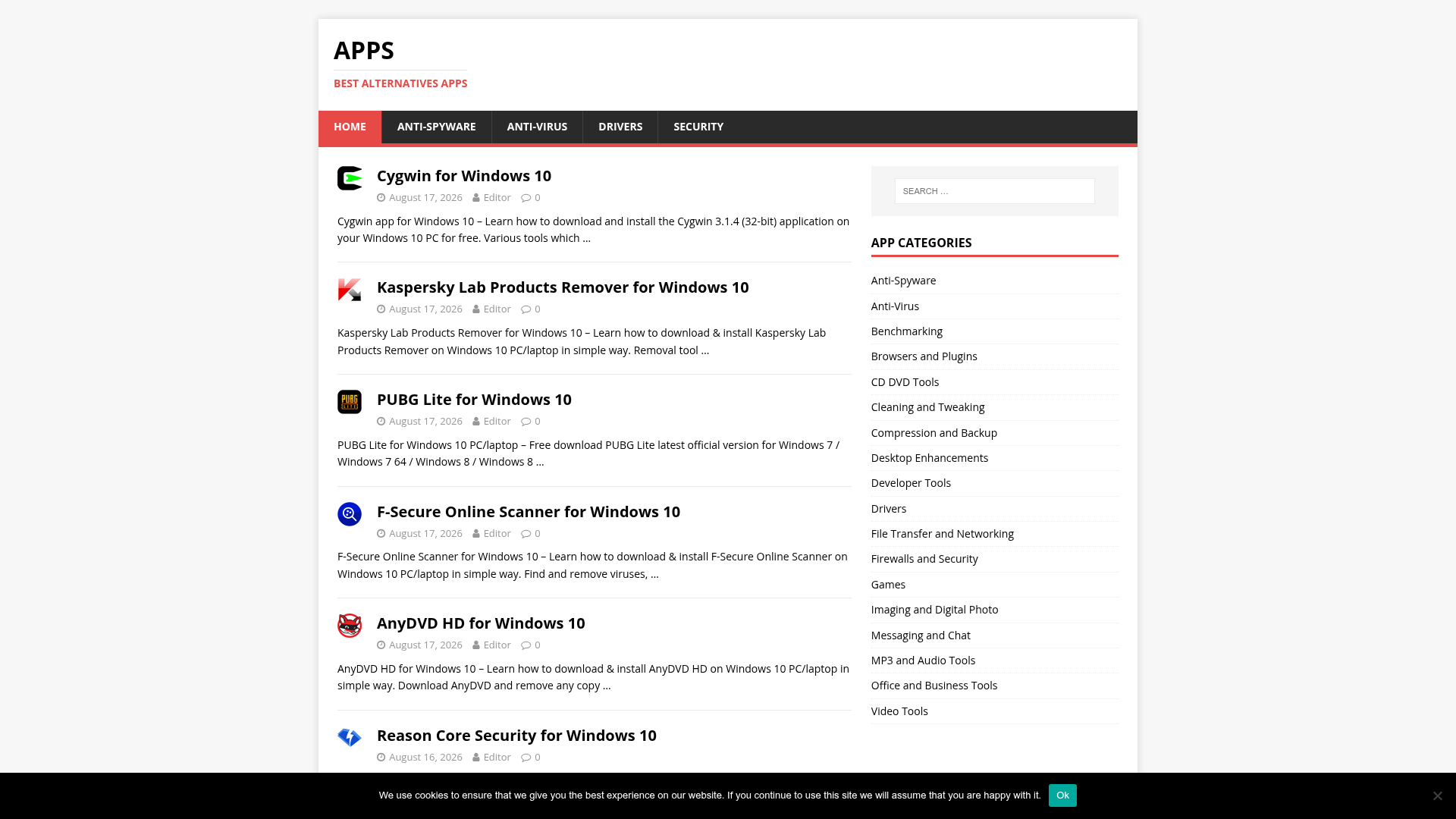Select MP3 and Audio Tools category
The image size is (1456, 819).
point(923,661)
